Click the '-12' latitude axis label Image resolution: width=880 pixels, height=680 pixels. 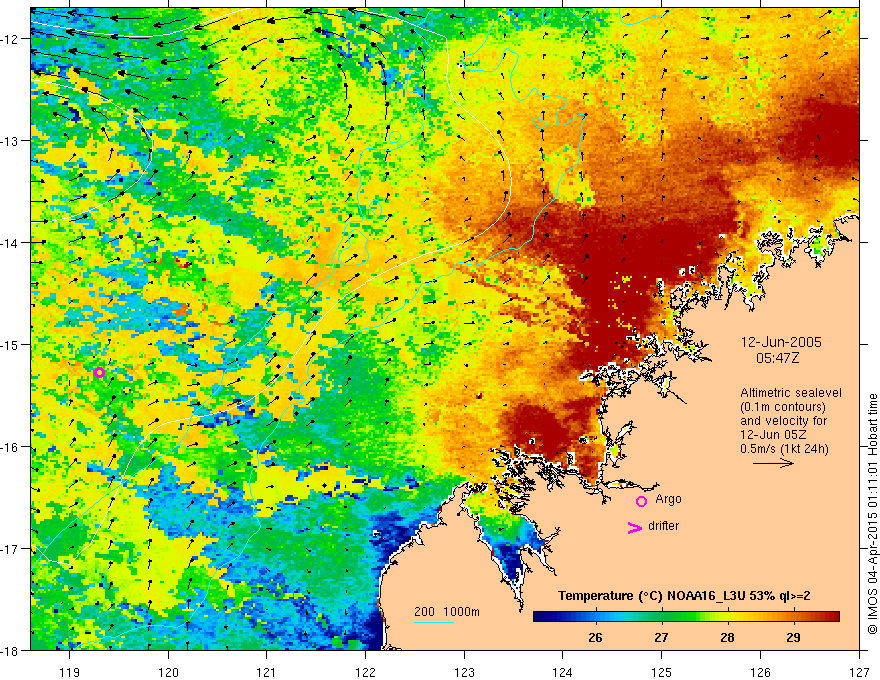[11, 39]
